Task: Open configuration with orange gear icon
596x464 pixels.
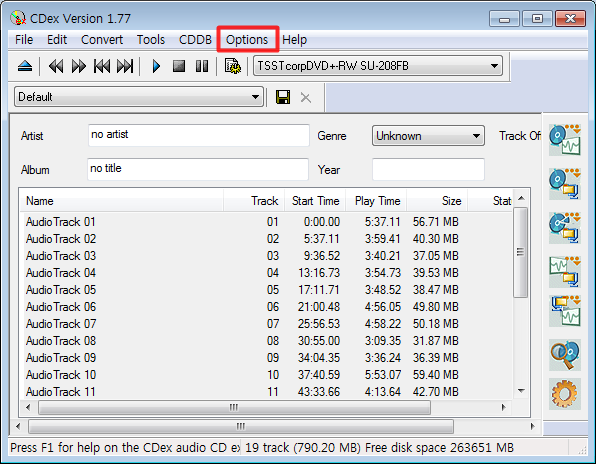Action: pyautogui.click(x=565, y=394)
